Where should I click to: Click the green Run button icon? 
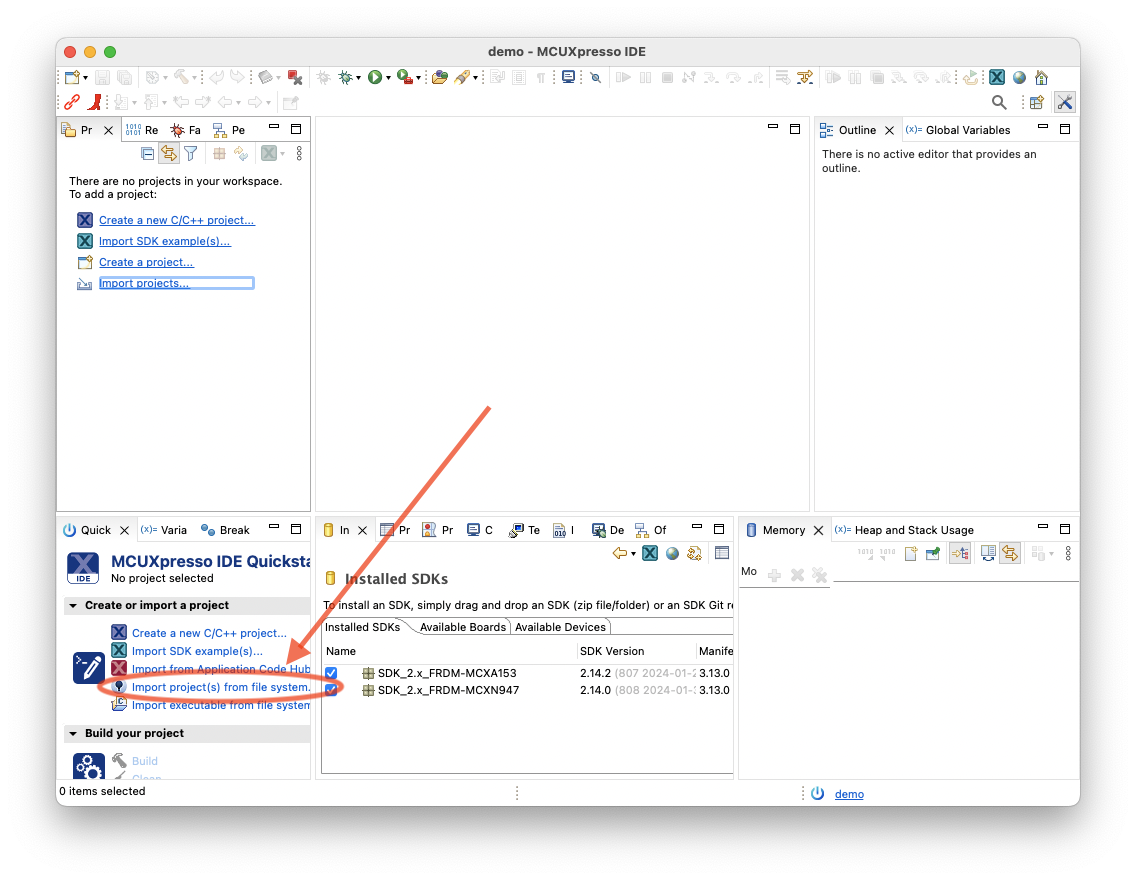[x=375, y=77]
